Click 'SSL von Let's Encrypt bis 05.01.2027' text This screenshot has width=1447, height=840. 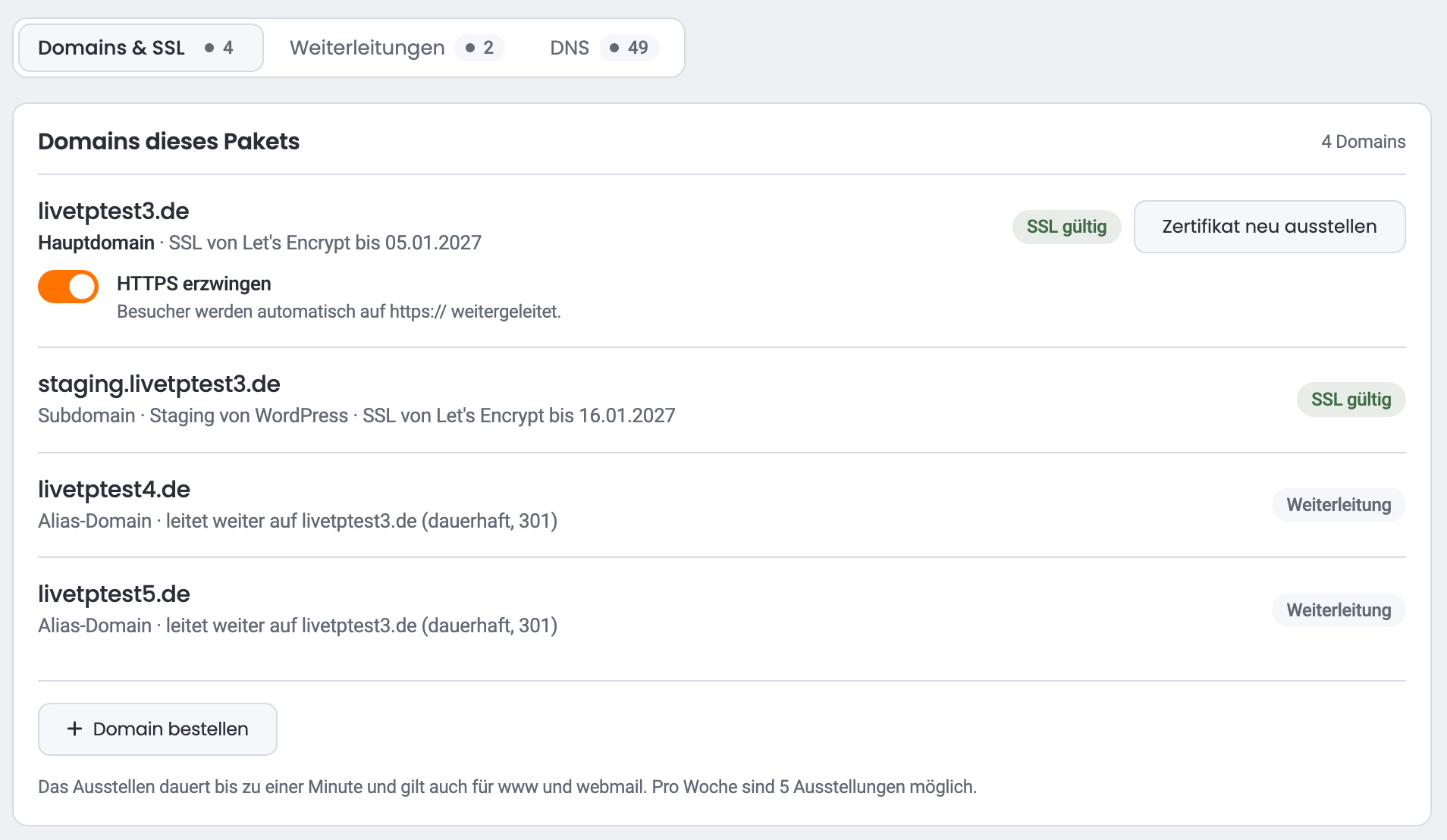tap(325, 242)
